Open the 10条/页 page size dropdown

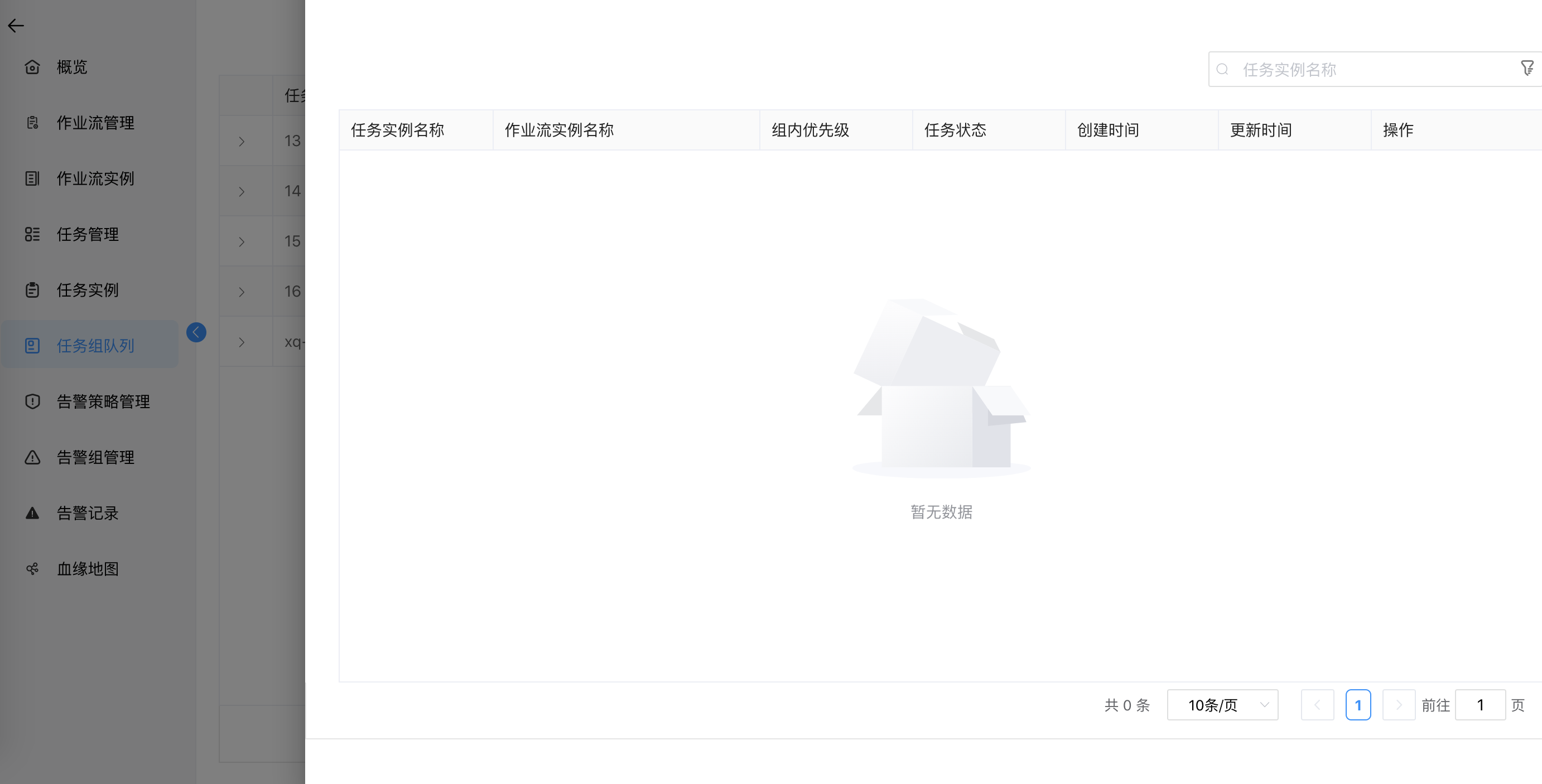pos(1222,705)
